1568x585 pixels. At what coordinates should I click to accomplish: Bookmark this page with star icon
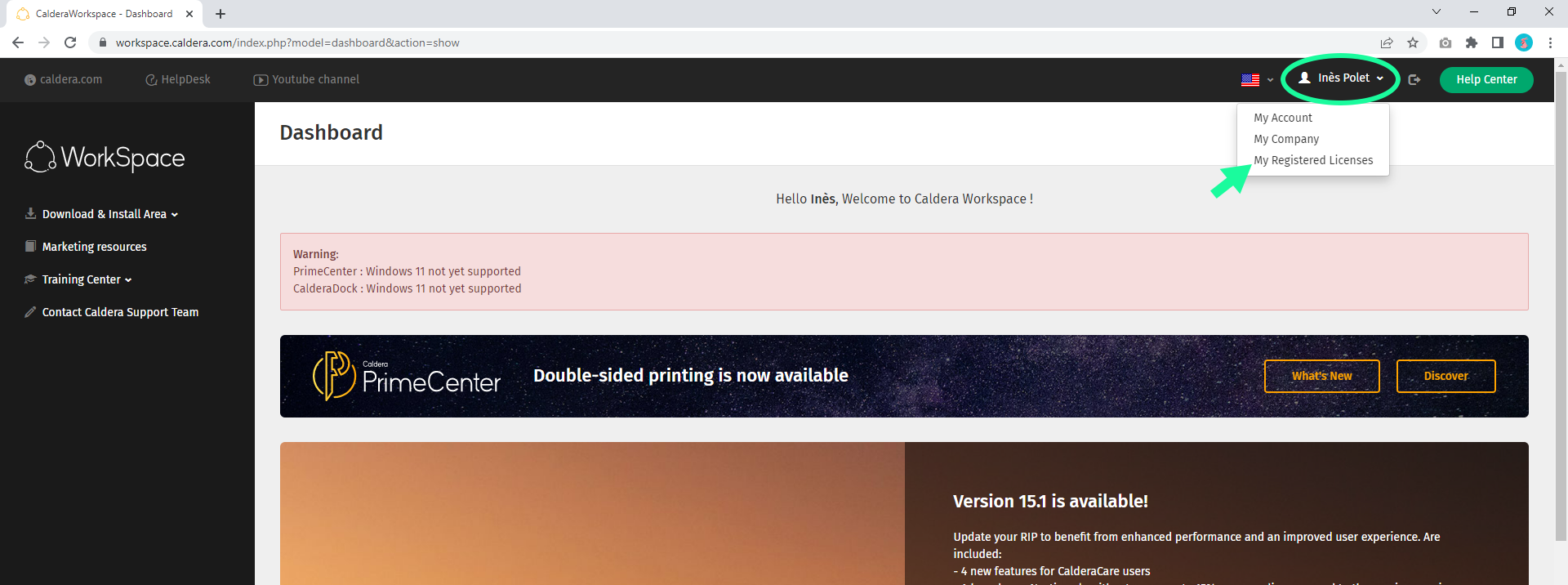tap(1413, 42)
